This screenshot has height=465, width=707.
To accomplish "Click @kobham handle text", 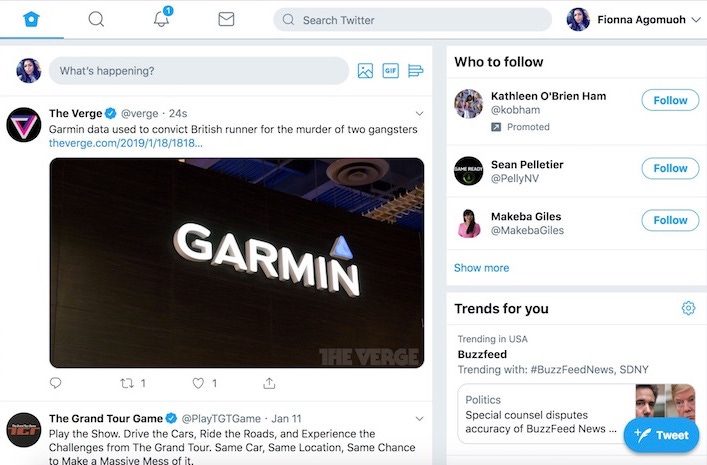I will click(515, 110).
